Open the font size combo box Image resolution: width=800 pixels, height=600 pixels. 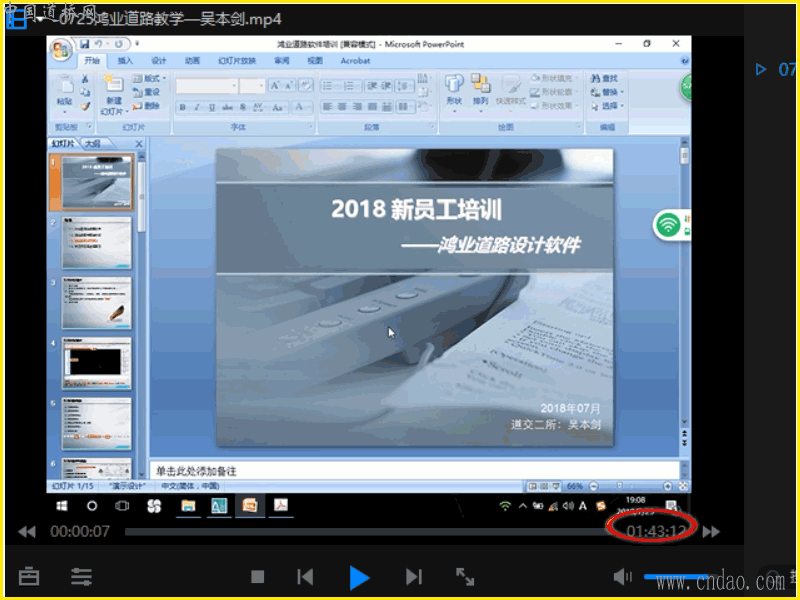252,85
